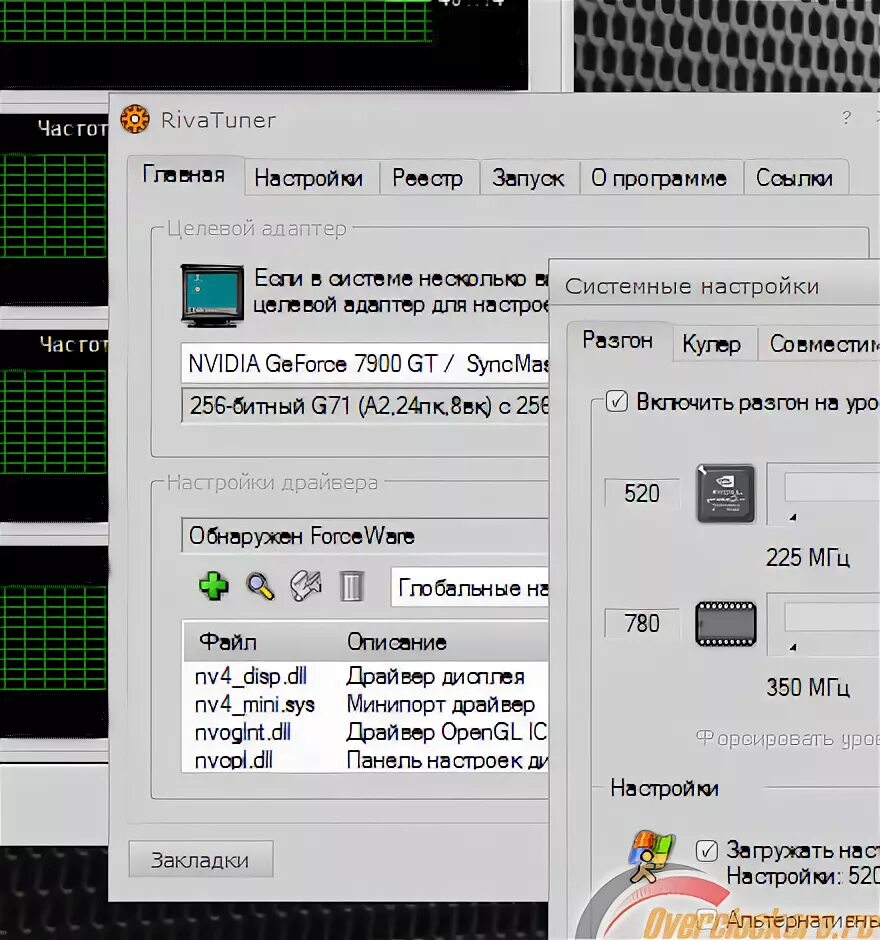Switch to the Ссылки tab
Viewport: 880px width, 940px height.
[795, 178]
